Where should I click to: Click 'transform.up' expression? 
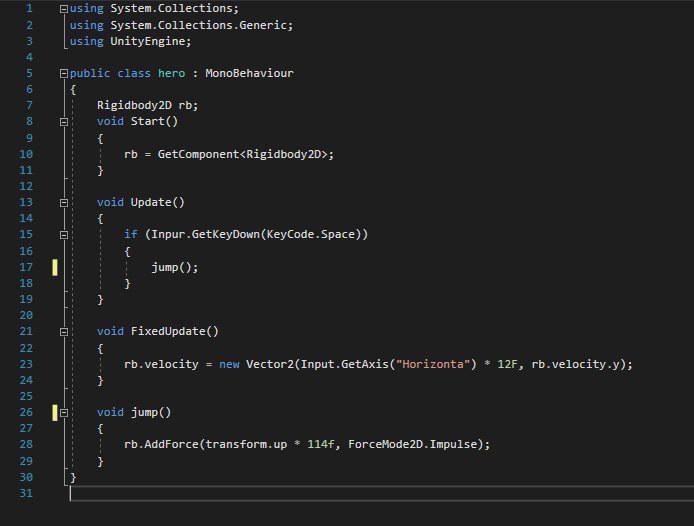(246, 444)
